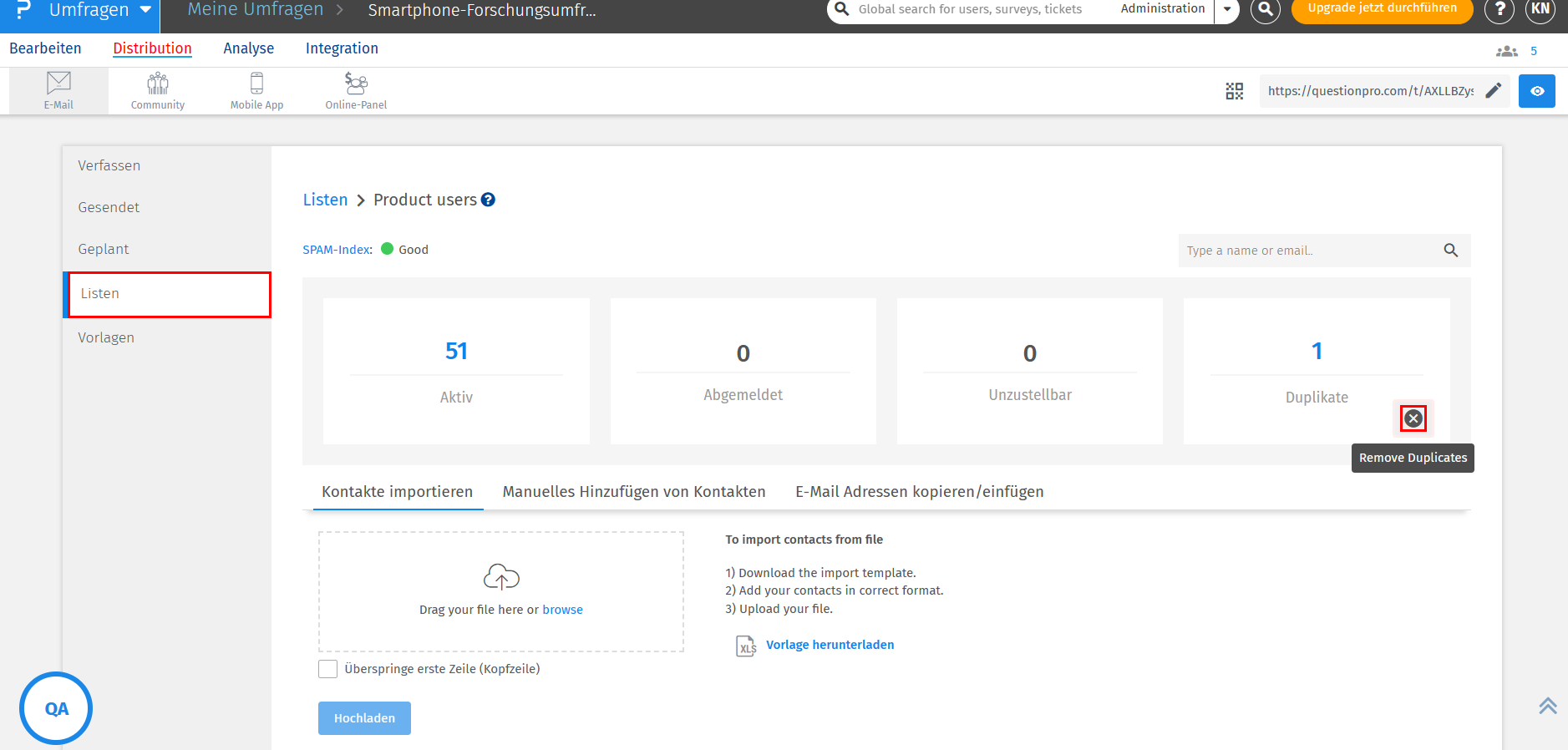This screenshot has height=750, width=1568.
Task: Open the Community distribution icon
Action: pos(158,91)
